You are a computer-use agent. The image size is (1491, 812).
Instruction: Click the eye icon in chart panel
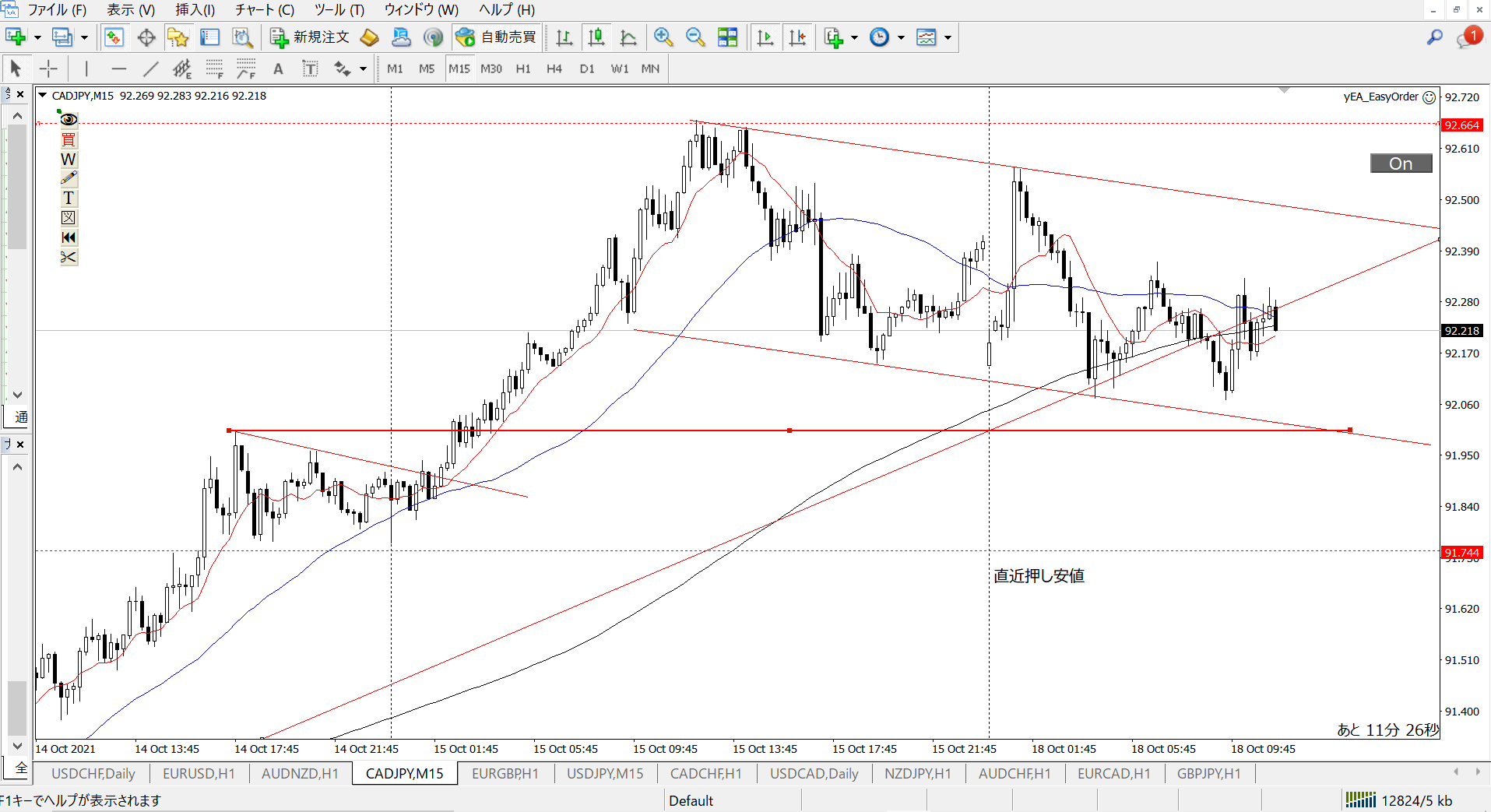(x=69, y=119)
